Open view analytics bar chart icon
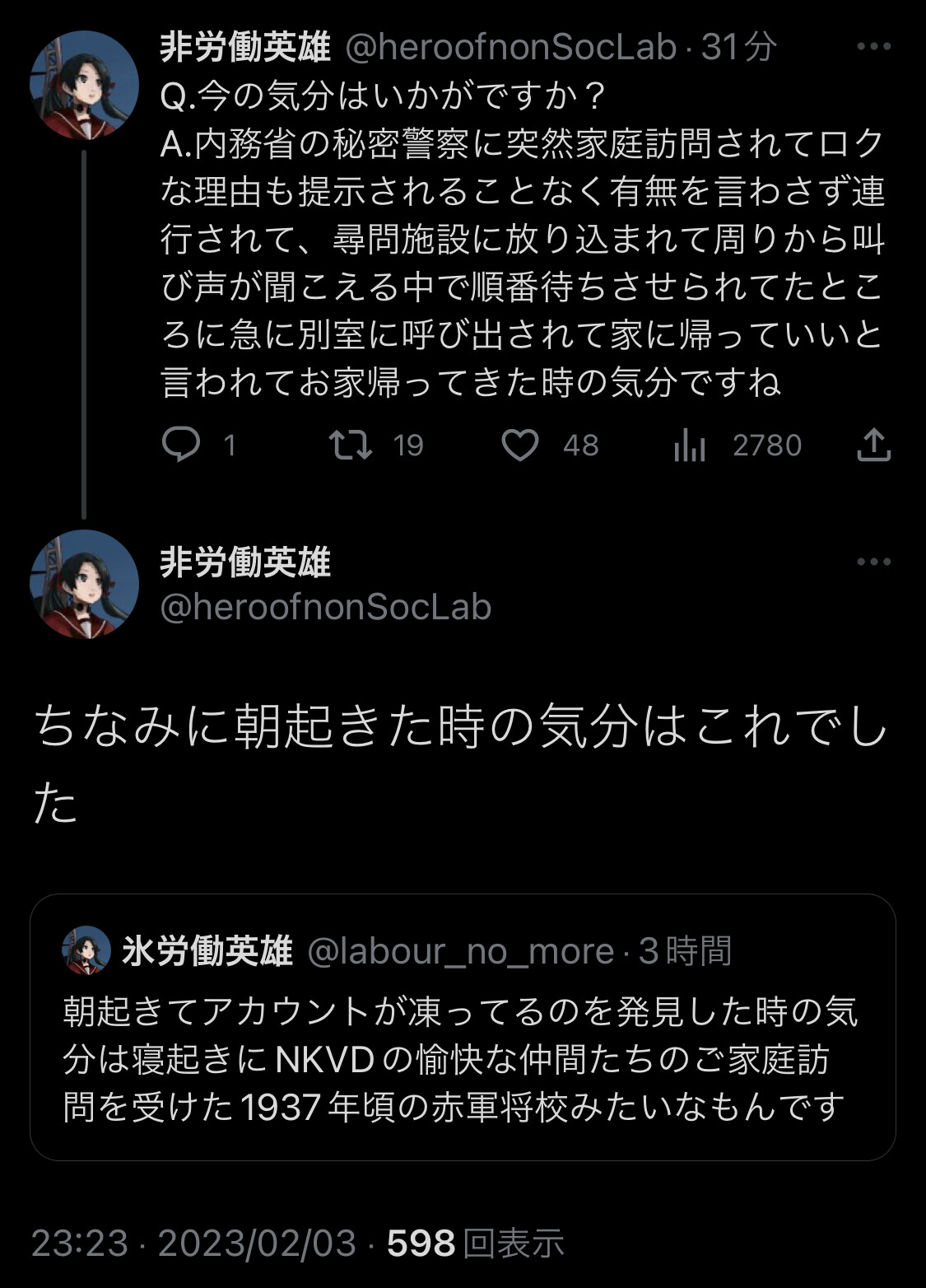 pos(690,446)
